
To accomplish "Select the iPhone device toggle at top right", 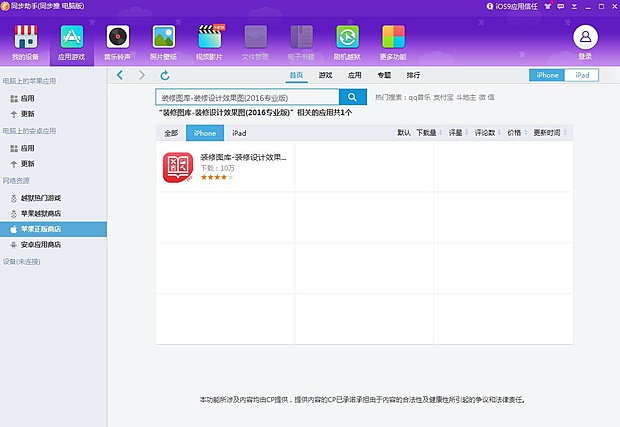I will click(x=547, y=75).
